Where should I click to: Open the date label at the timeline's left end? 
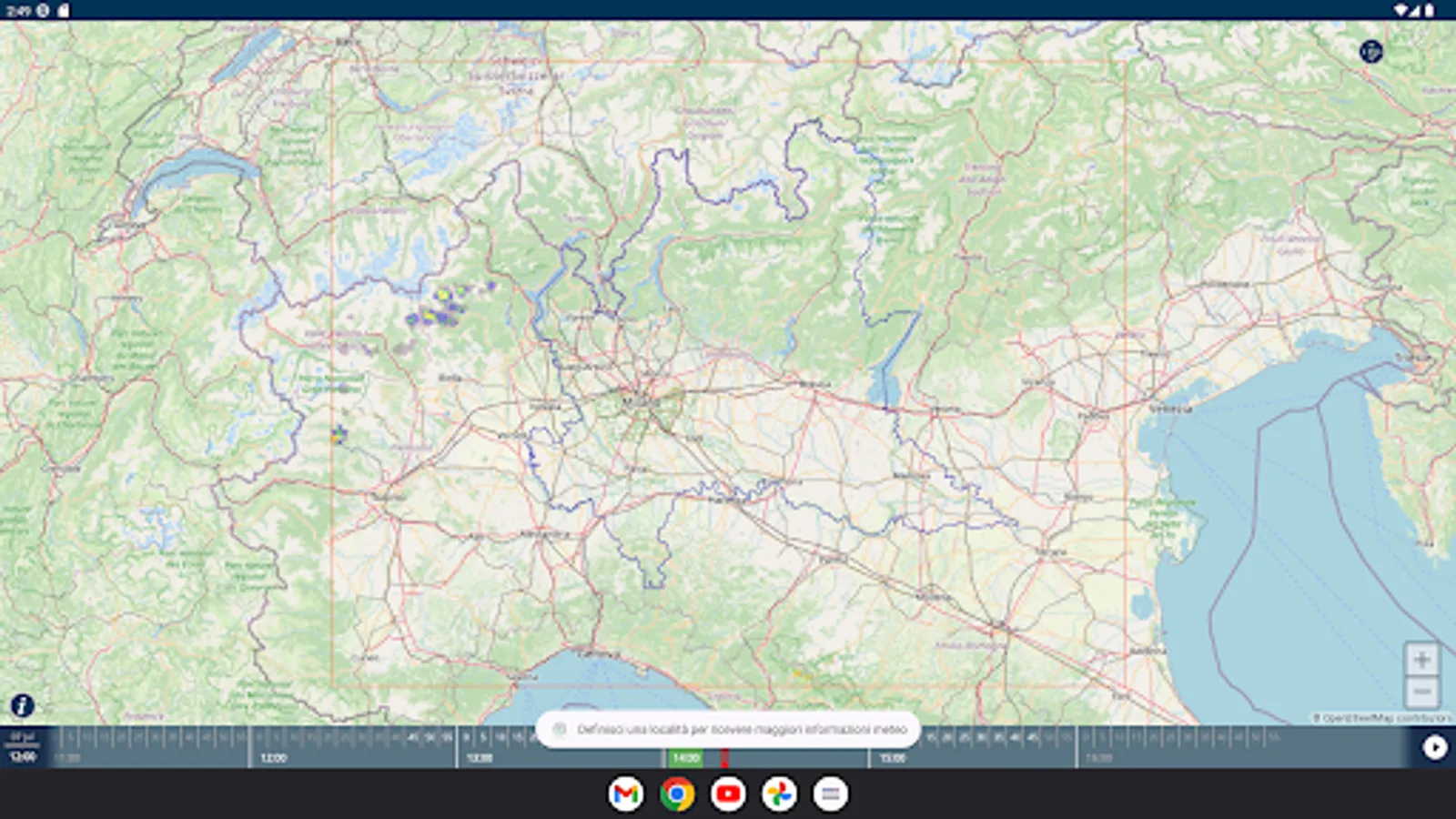22,746
